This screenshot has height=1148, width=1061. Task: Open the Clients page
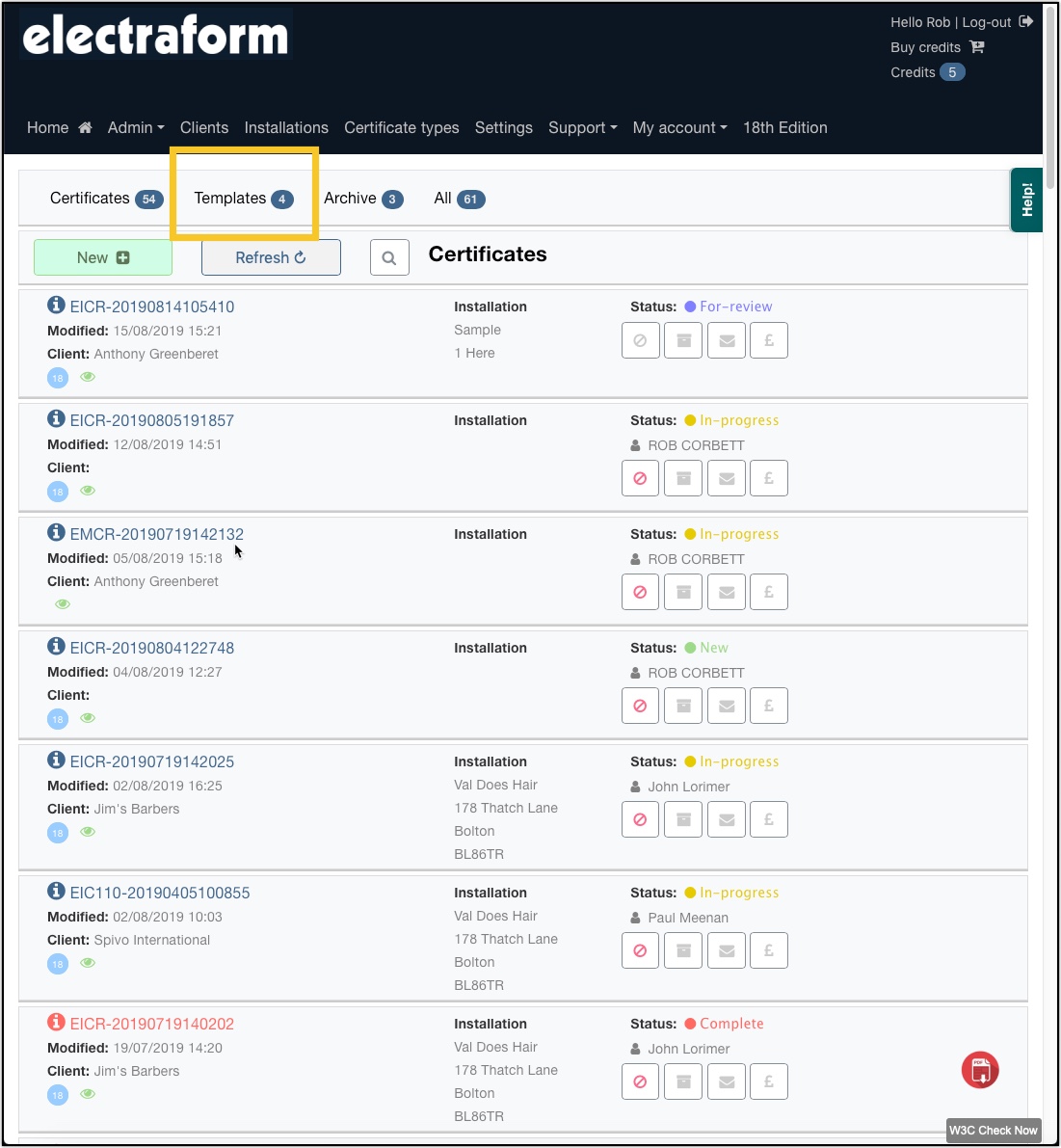204,127
